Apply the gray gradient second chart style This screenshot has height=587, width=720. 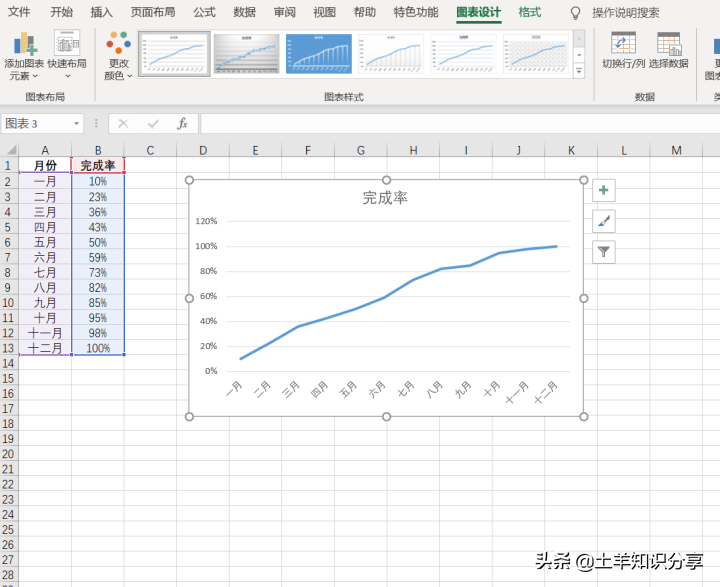247,54
